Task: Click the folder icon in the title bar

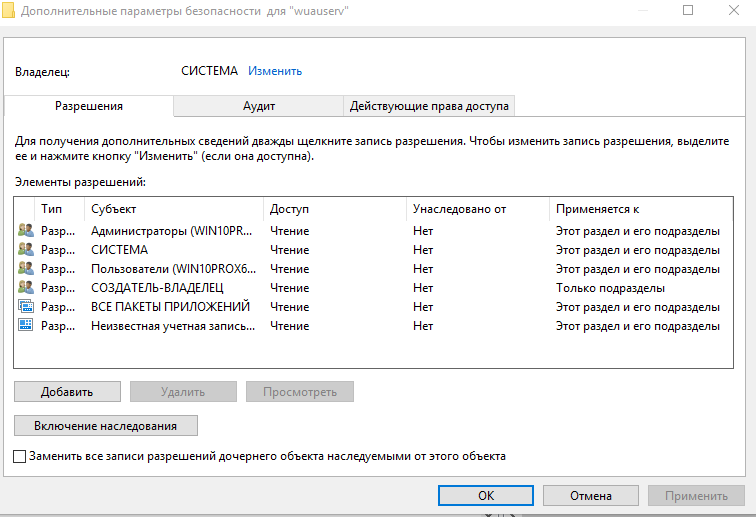Action: (8, 10)
